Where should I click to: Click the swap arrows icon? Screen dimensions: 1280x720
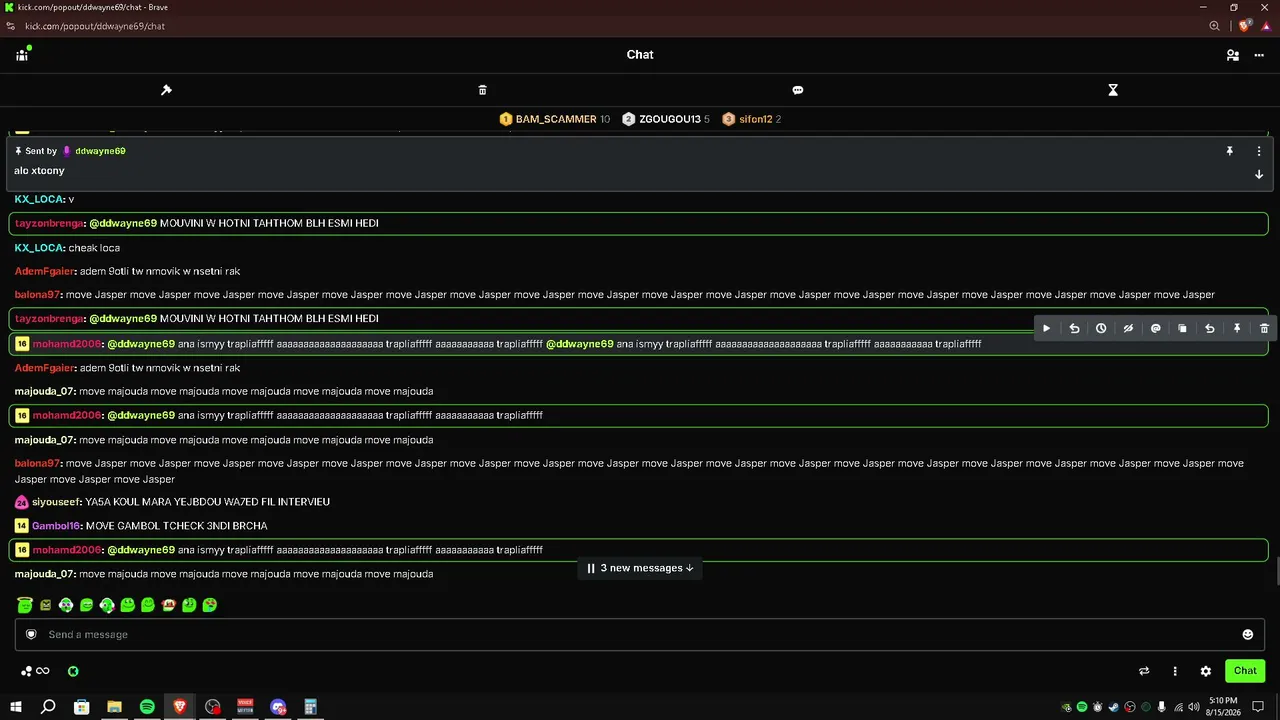[1144, 671]
